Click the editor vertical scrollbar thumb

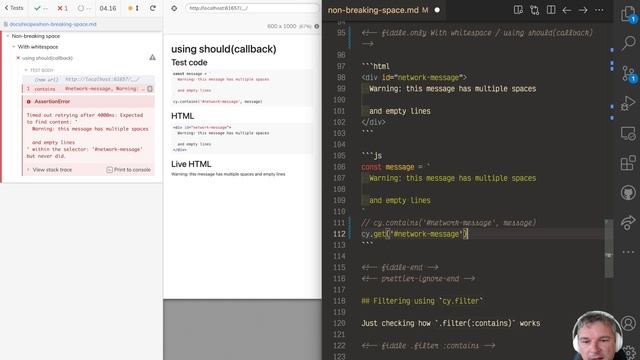tap(609, 248)
